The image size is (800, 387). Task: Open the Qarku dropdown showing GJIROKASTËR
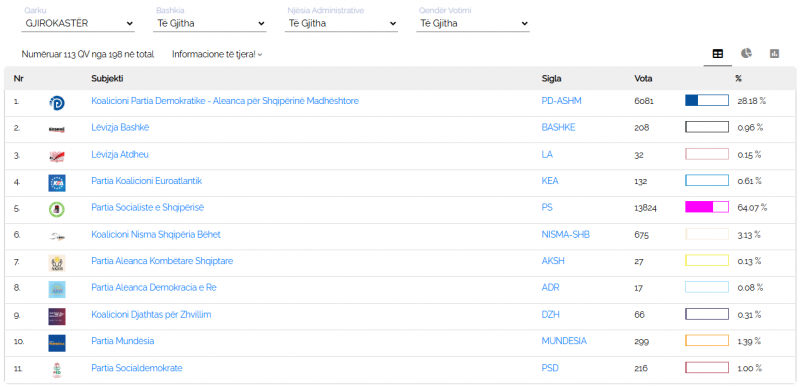(78, 23)
